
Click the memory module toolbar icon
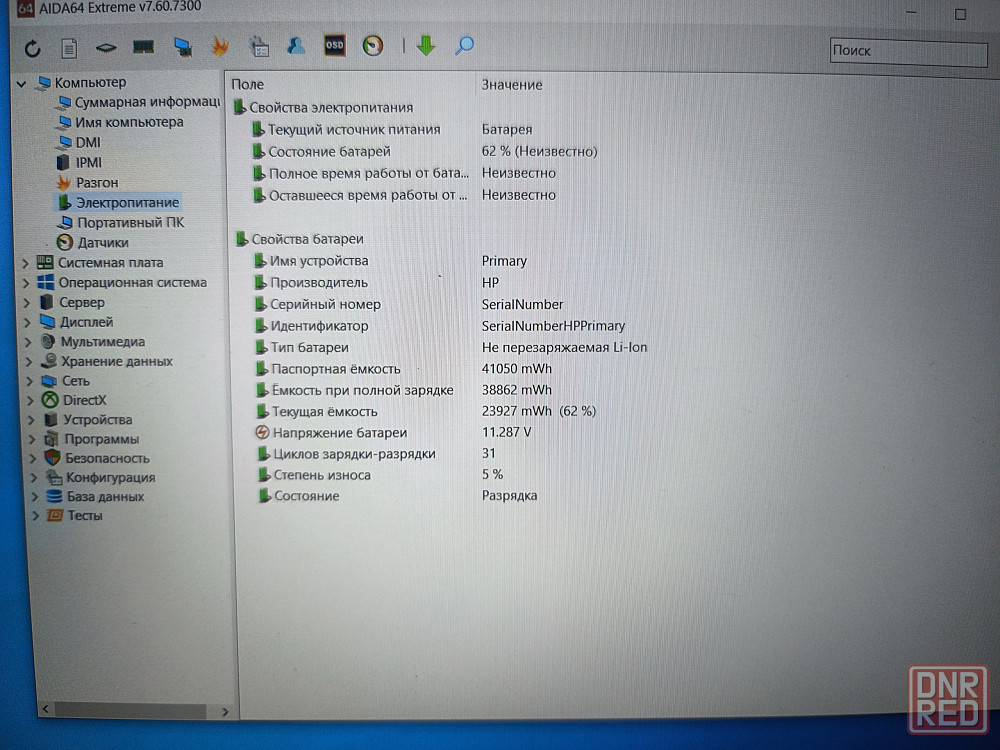tap(143, 47)
